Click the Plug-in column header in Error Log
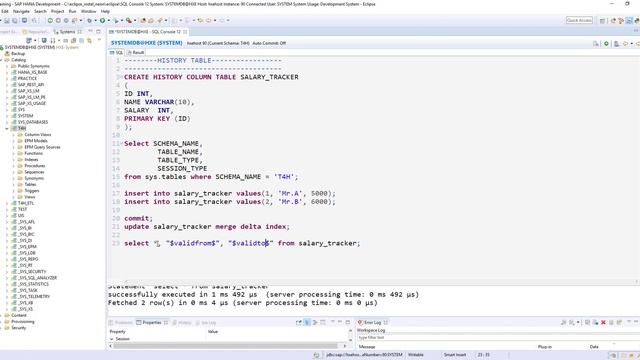 pos(544,347)
